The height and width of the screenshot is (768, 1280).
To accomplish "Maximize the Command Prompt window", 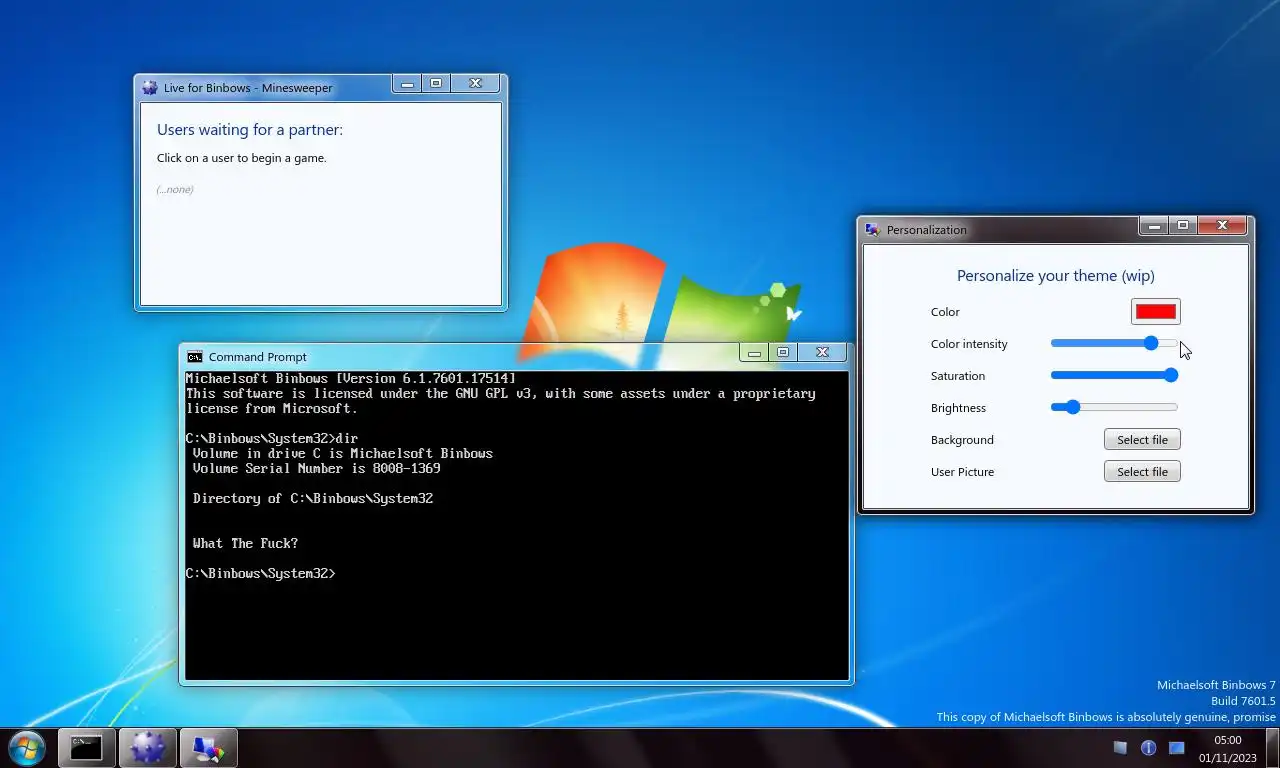I will pos(783,352).
